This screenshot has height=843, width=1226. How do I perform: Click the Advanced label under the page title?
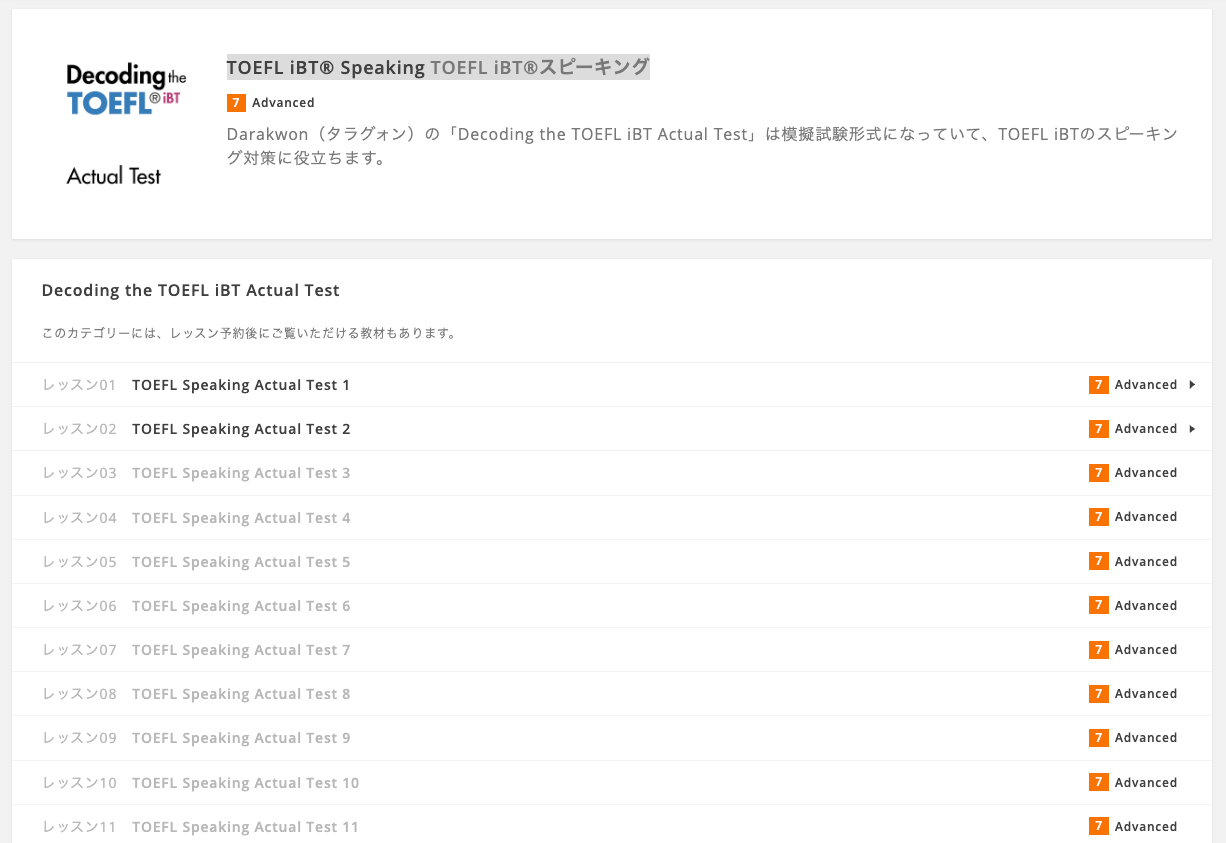[283, 103]
